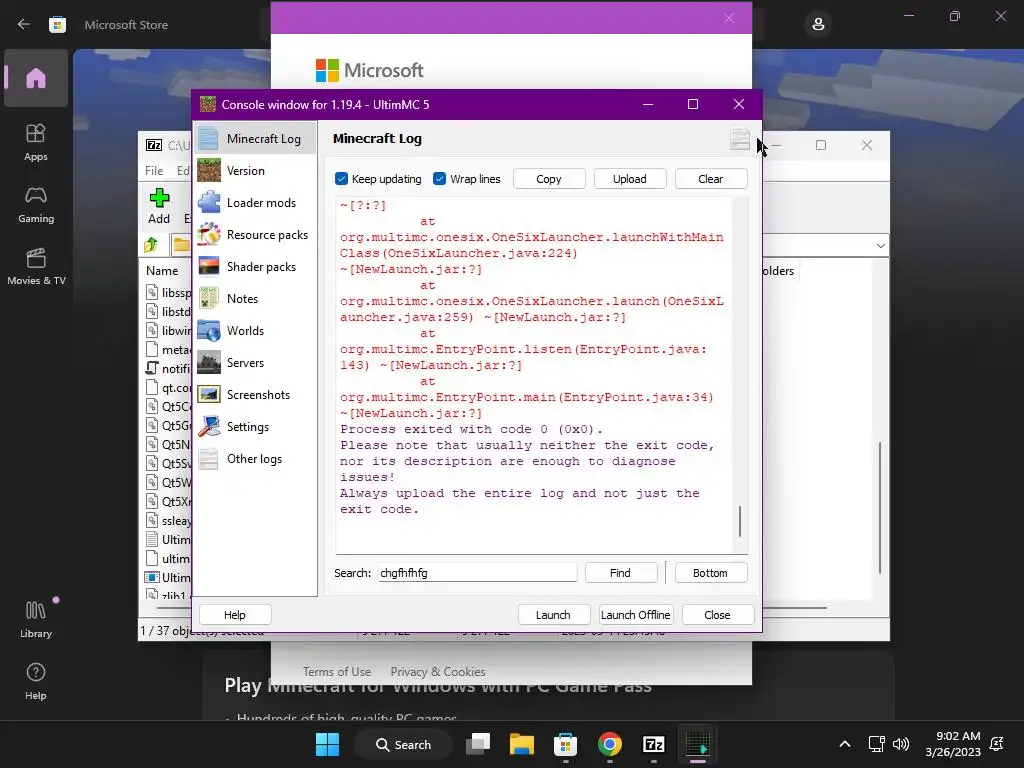Select the notifi file row in 7-Zip

[x=168, y=368]
